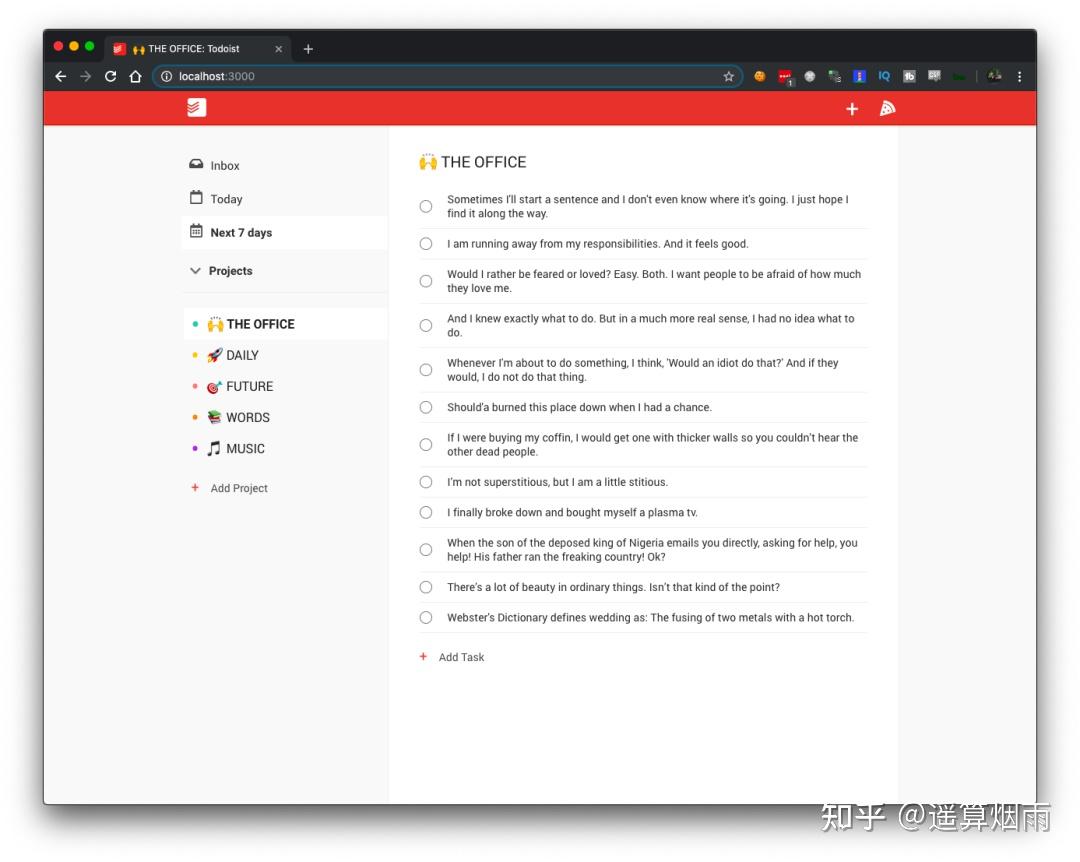Image resolution: width=1080 pixels, height=862 pixels.
Task: Collapse the Projects section chevron
Action: tap(195, 270)
